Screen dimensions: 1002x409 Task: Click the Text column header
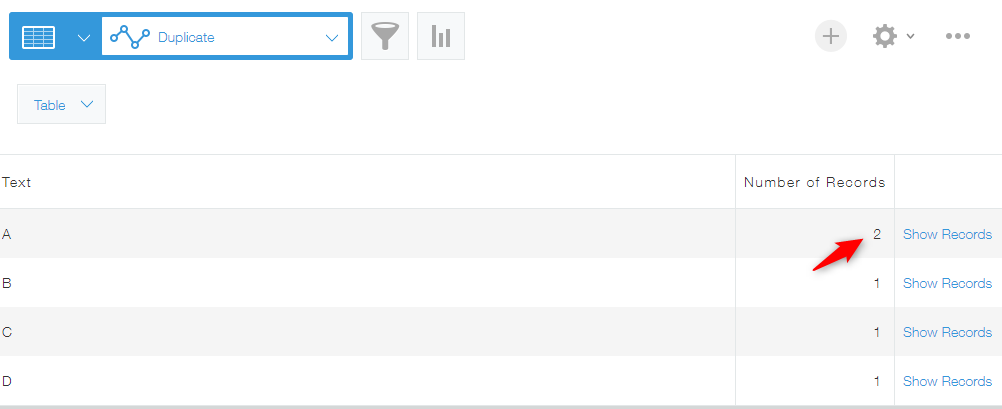[x=17, y=182]
